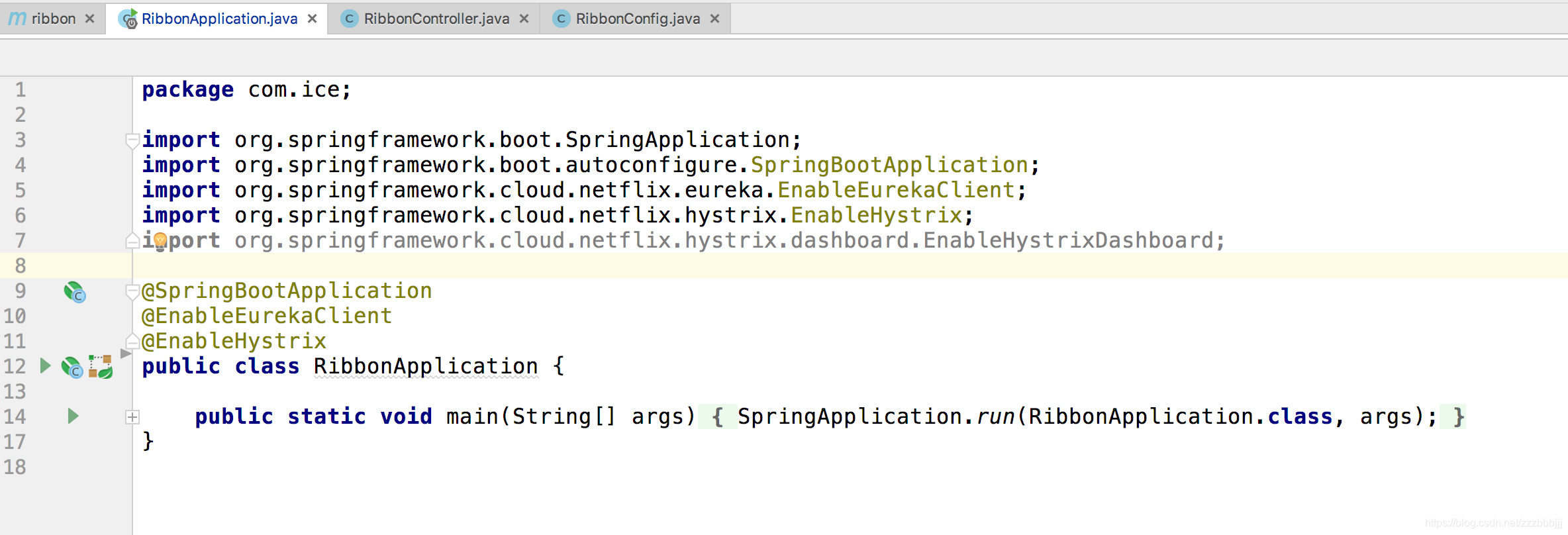Expand the folded main method on line 14

pyautogui.click(x=132, y=416)
